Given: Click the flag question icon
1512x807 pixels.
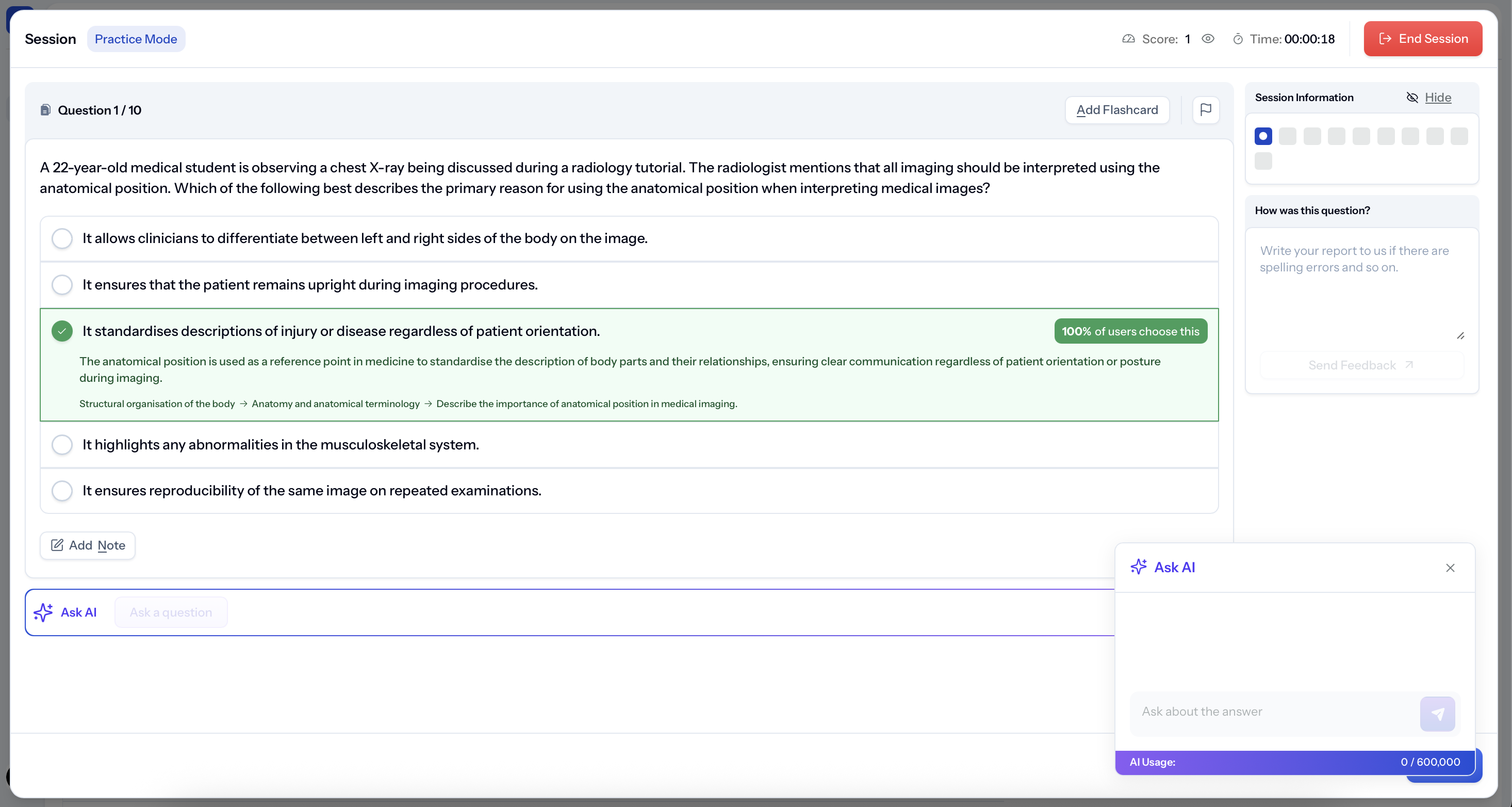Looking at the screenshot, I should point(1206,110).
